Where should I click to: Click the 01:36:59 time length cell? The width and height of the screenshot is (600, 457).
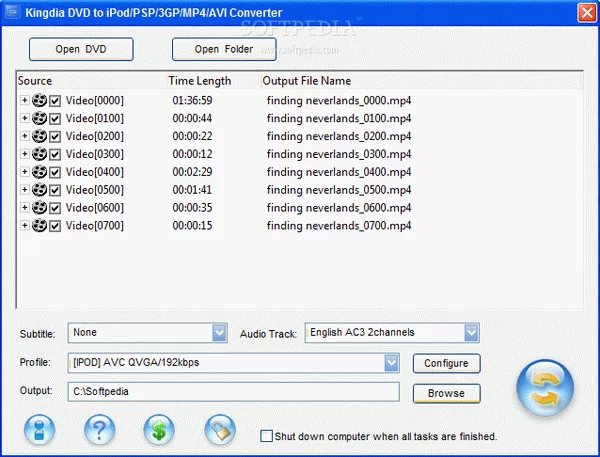click(192, 100)
